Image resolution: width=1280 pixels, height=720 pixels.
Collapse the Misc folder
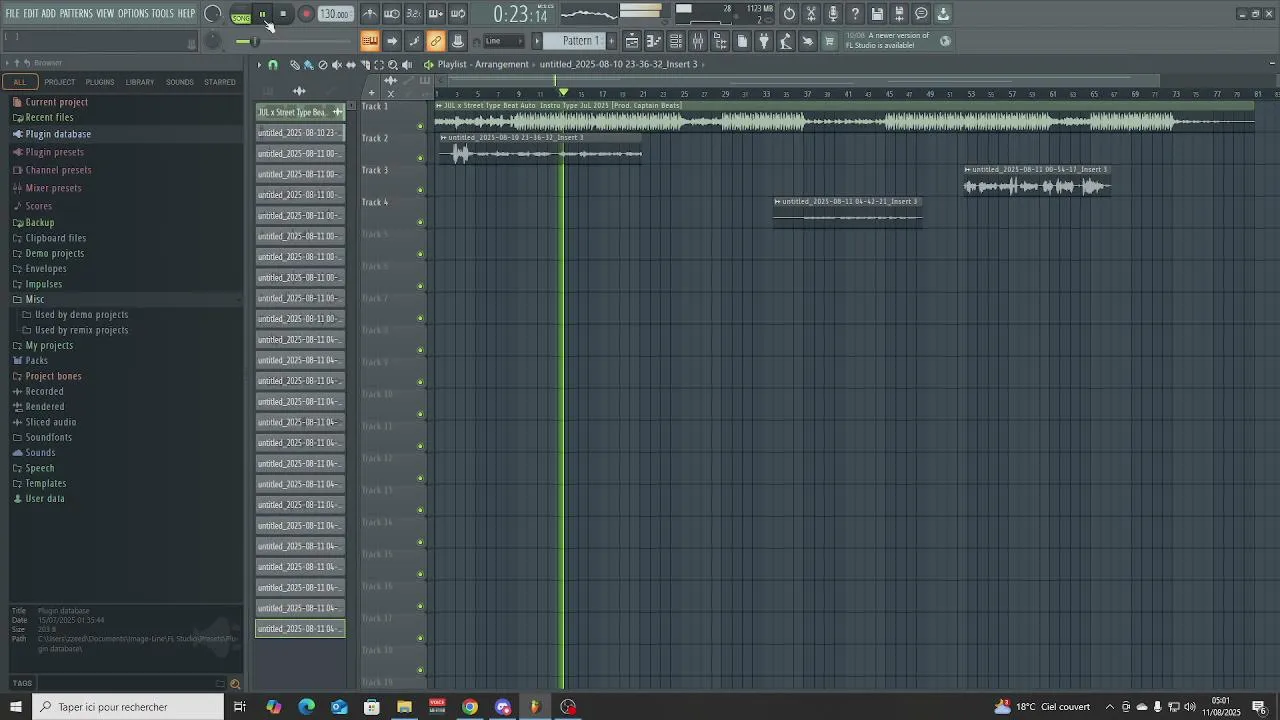(34, 299)
